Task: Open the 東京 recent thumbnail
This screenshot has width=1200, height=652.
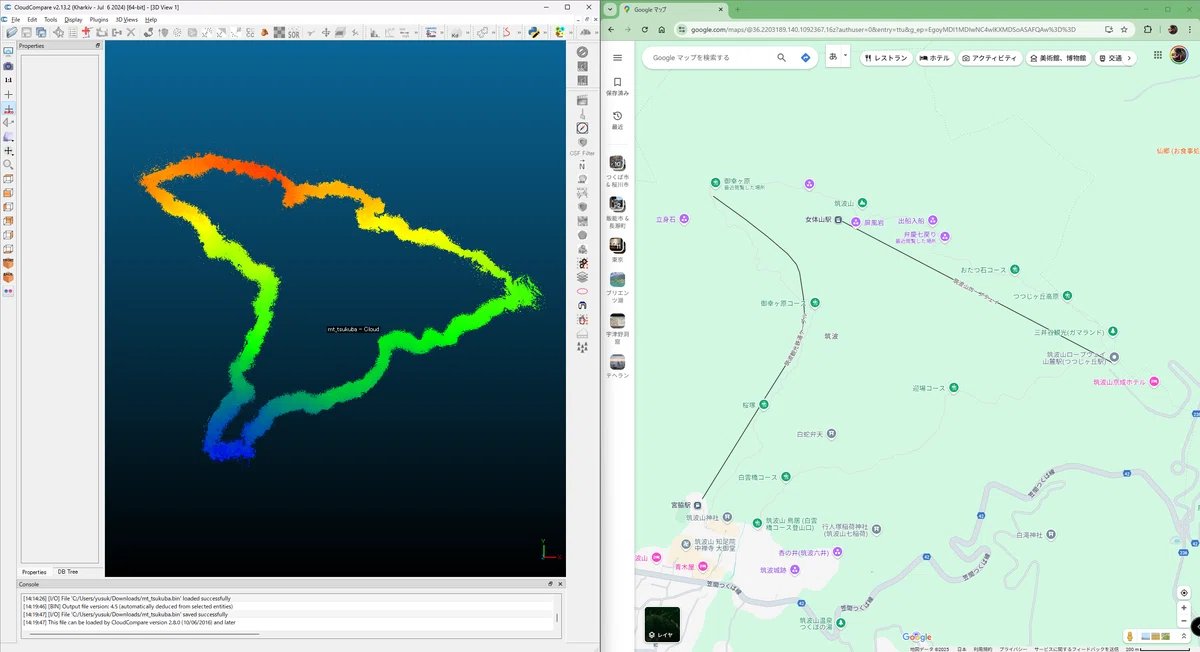Action: [x=617, y=244]
